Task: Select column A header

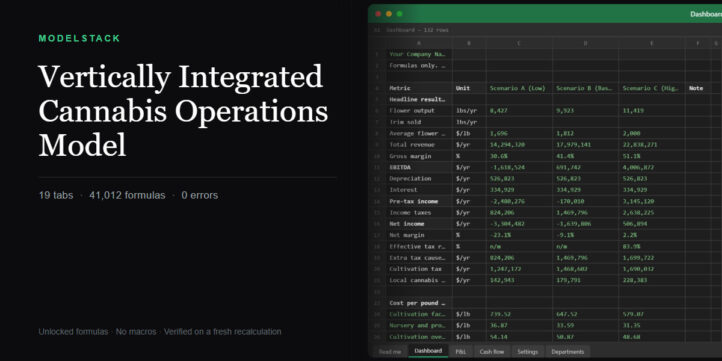Action: 419,43
